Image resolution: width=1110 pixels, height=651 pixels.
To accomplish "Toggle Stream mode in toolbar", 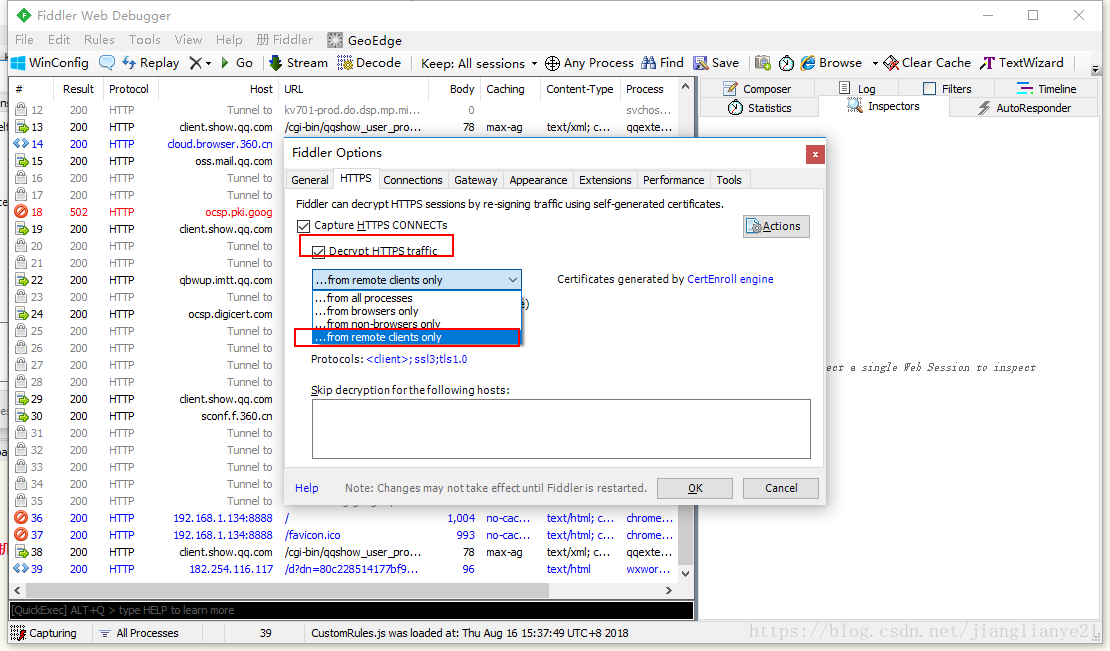I will pyautogui.click(x=298, y=63).
